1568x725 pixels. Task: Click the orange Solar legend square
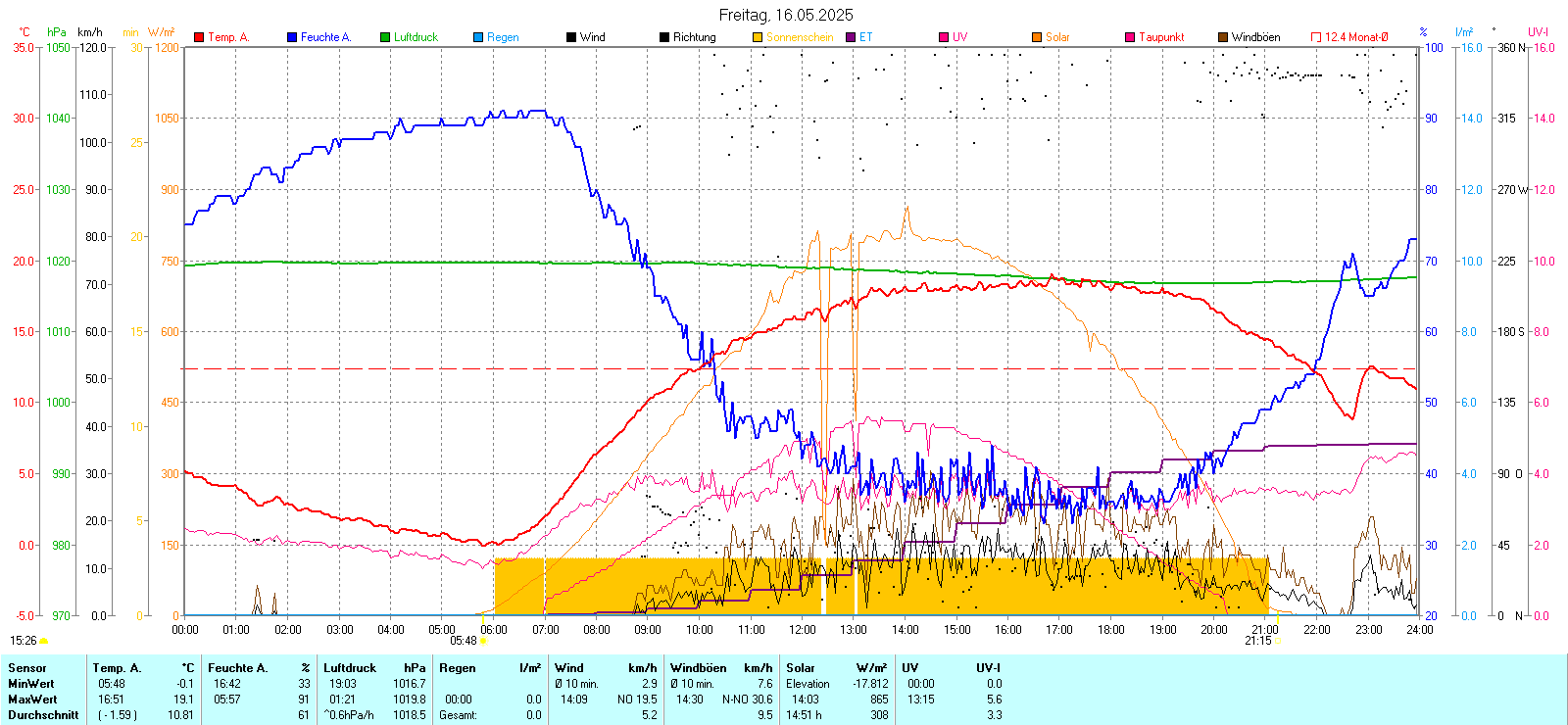point(1037,37)
